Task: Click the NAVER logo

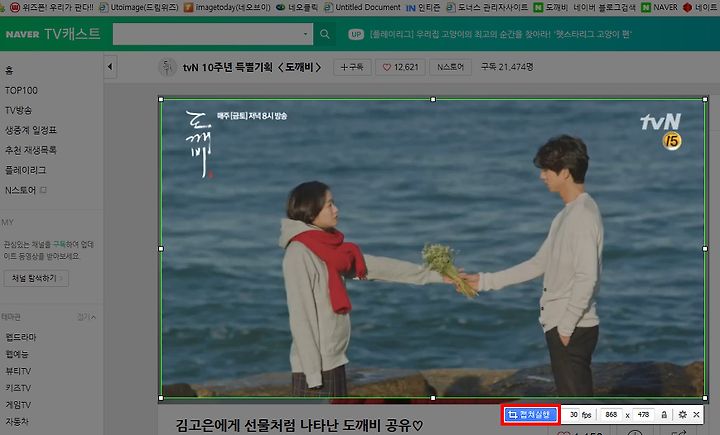Action: [x=22, y=34]
